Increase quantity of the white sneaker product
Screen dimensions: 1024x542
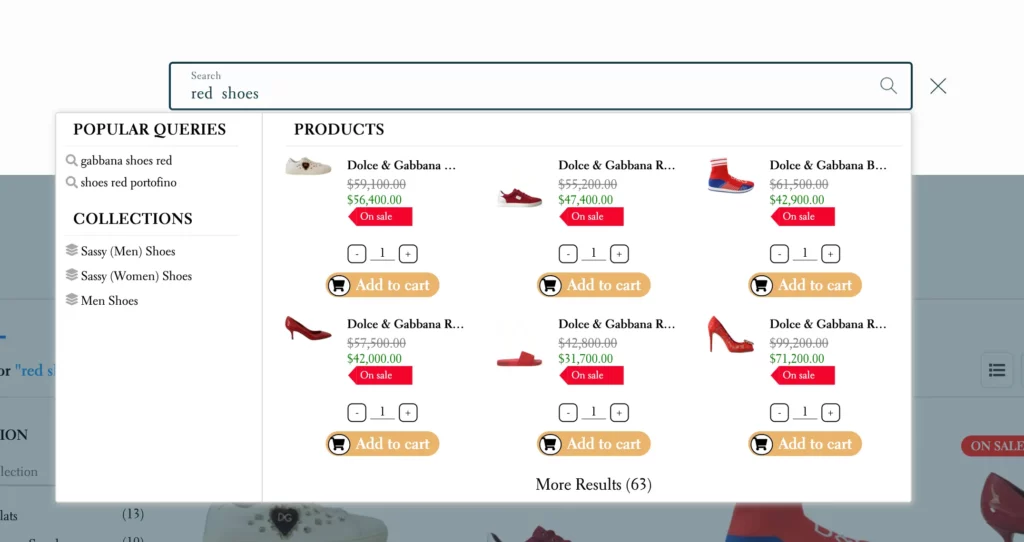coord(408,254)
